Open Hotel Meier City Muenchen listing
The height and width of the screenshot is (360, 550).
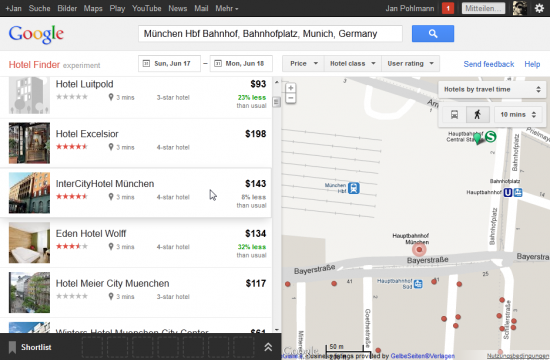136,293
